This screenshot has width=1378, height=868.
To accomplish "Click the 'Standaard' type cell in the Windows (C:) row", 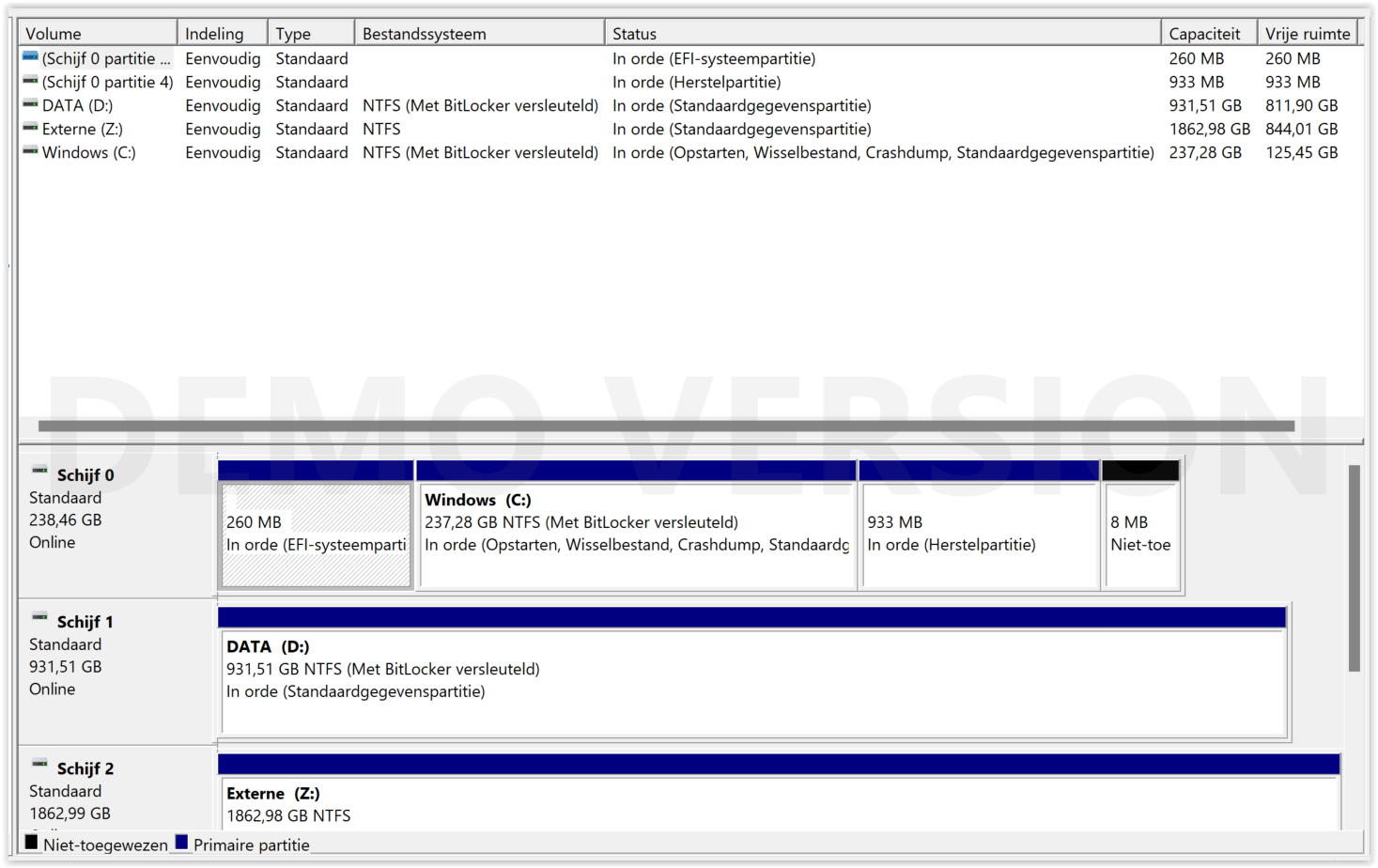I will pos(312,152).
